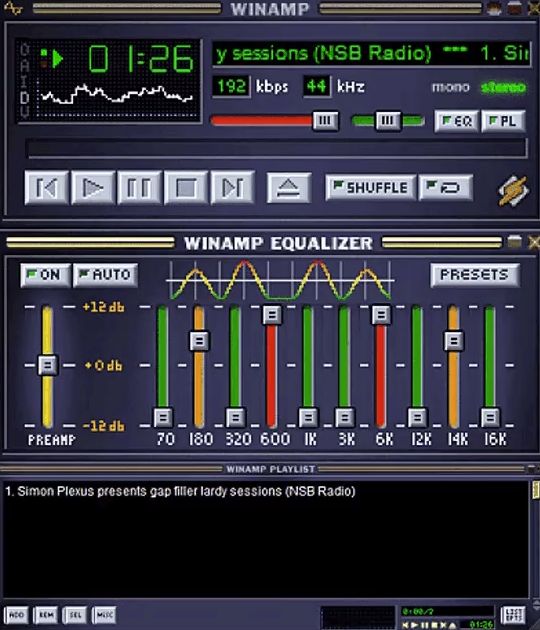Turn the equalizer ON button off
This screenshot has height=630, width=540.
[x=45, y=275]
